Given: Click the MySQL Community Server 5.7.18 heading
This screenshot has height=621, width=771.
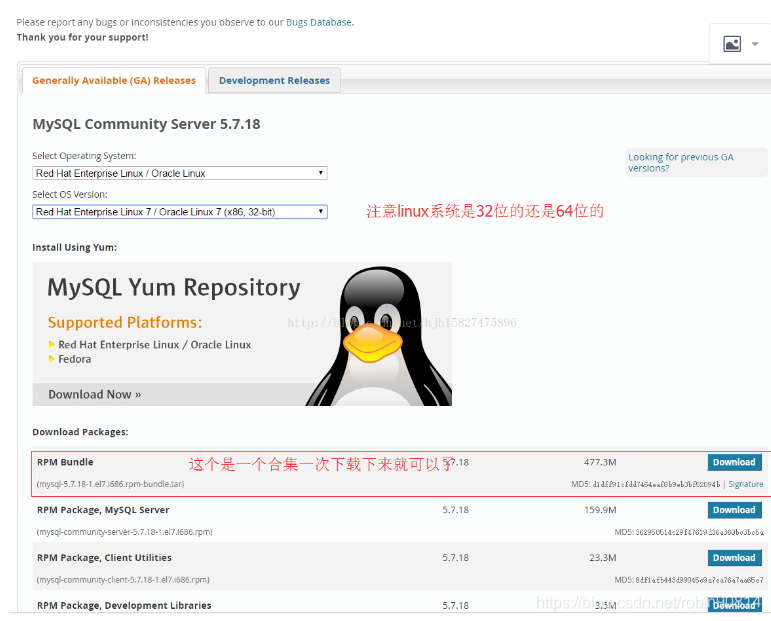Looking at the screenshot, I should tap(147, 124).
